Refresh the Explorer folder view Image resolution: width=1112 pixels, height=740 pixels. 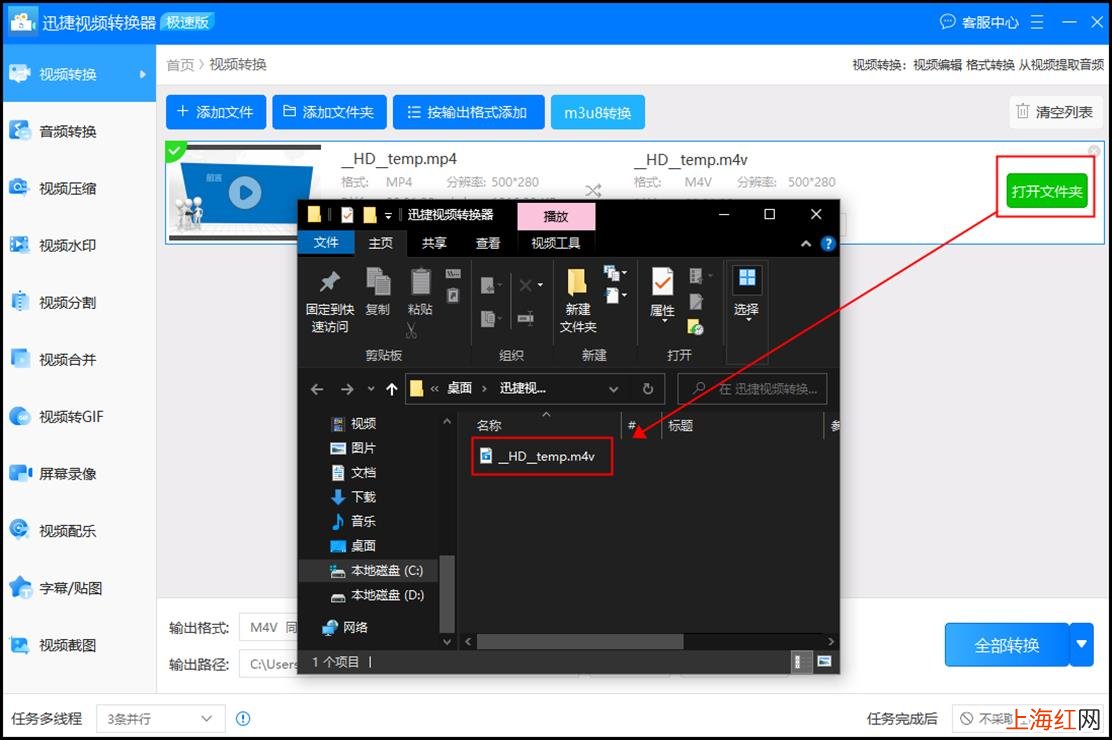pos(647,389)
